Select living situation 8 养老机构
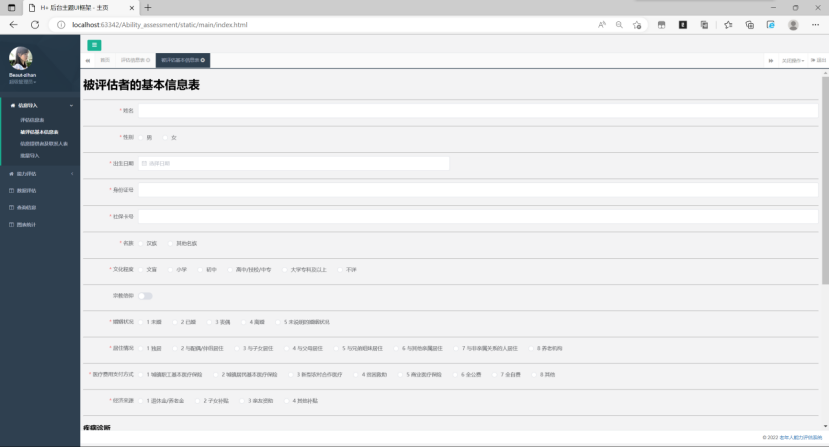Screen dimensions: 830x448 pos(532,348)
